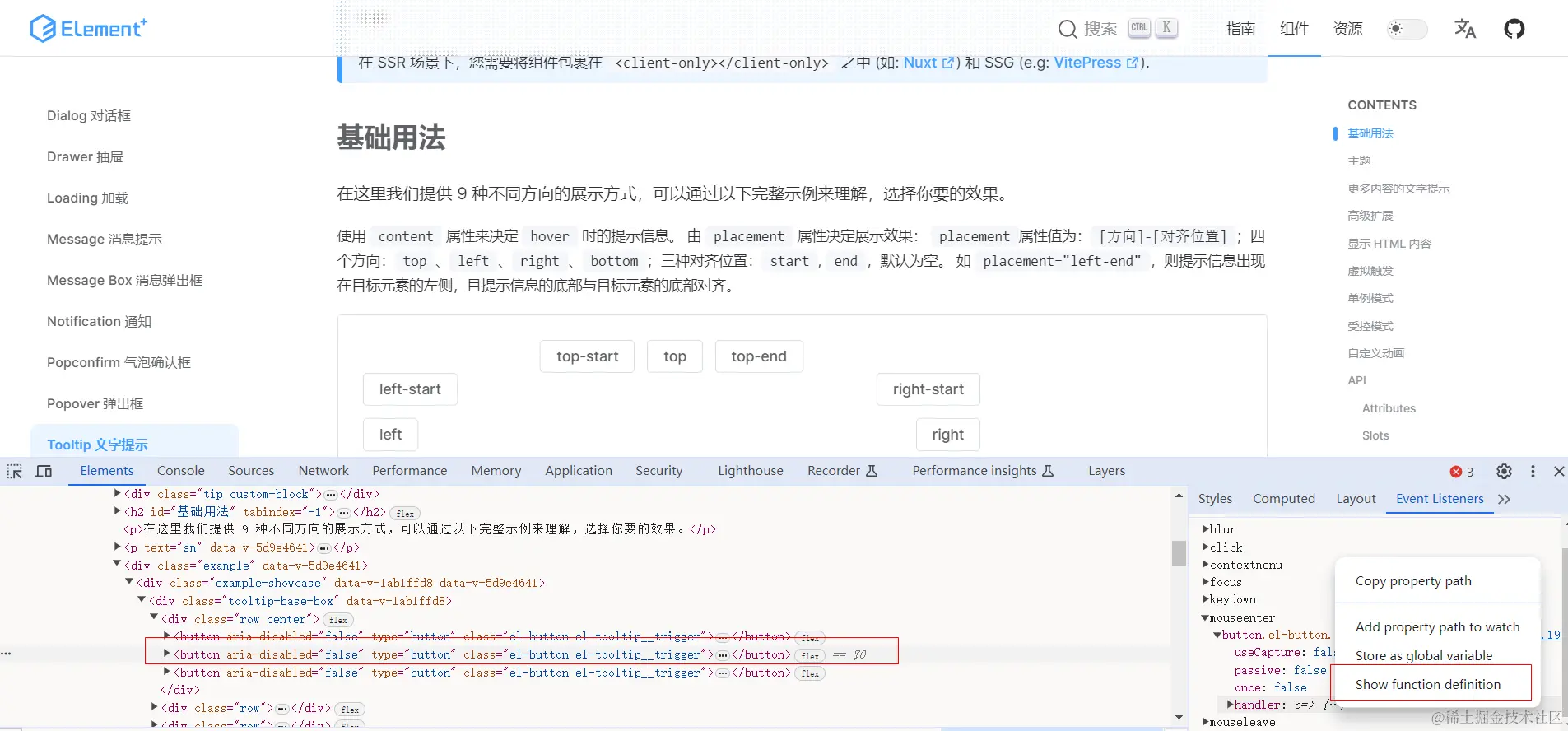Activate the DevTools inspect element picker icon
Screen dimensions: 1568x731
click(x=15, y=471)
